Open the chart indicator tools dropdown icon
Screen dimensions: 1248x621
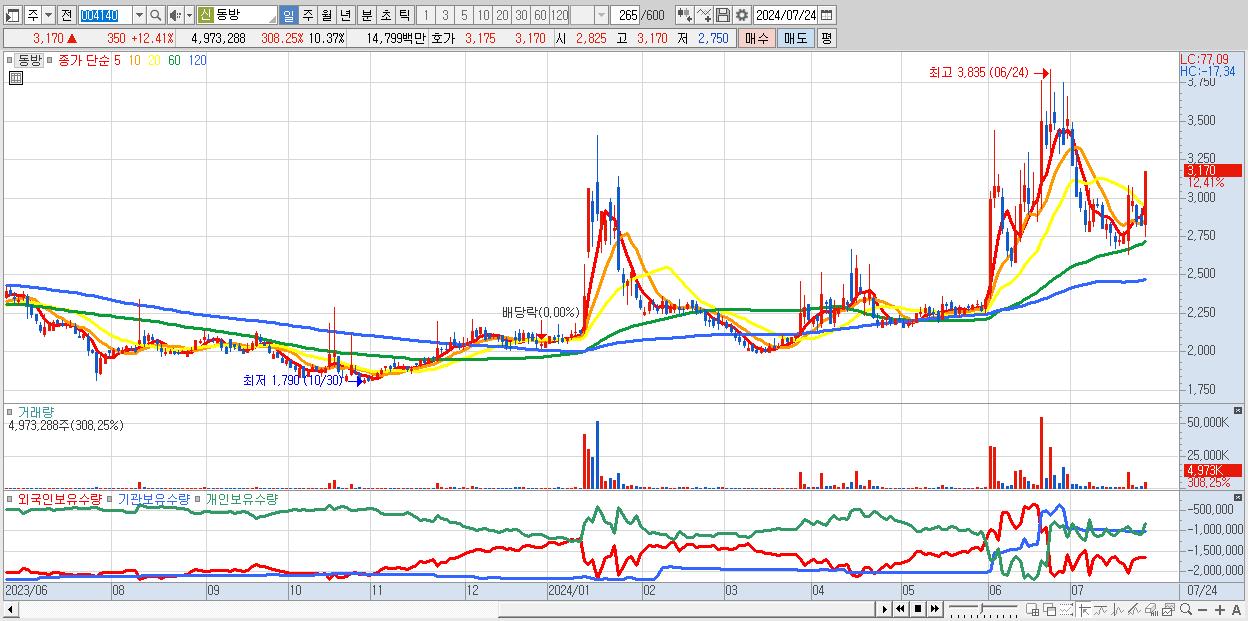685,16
